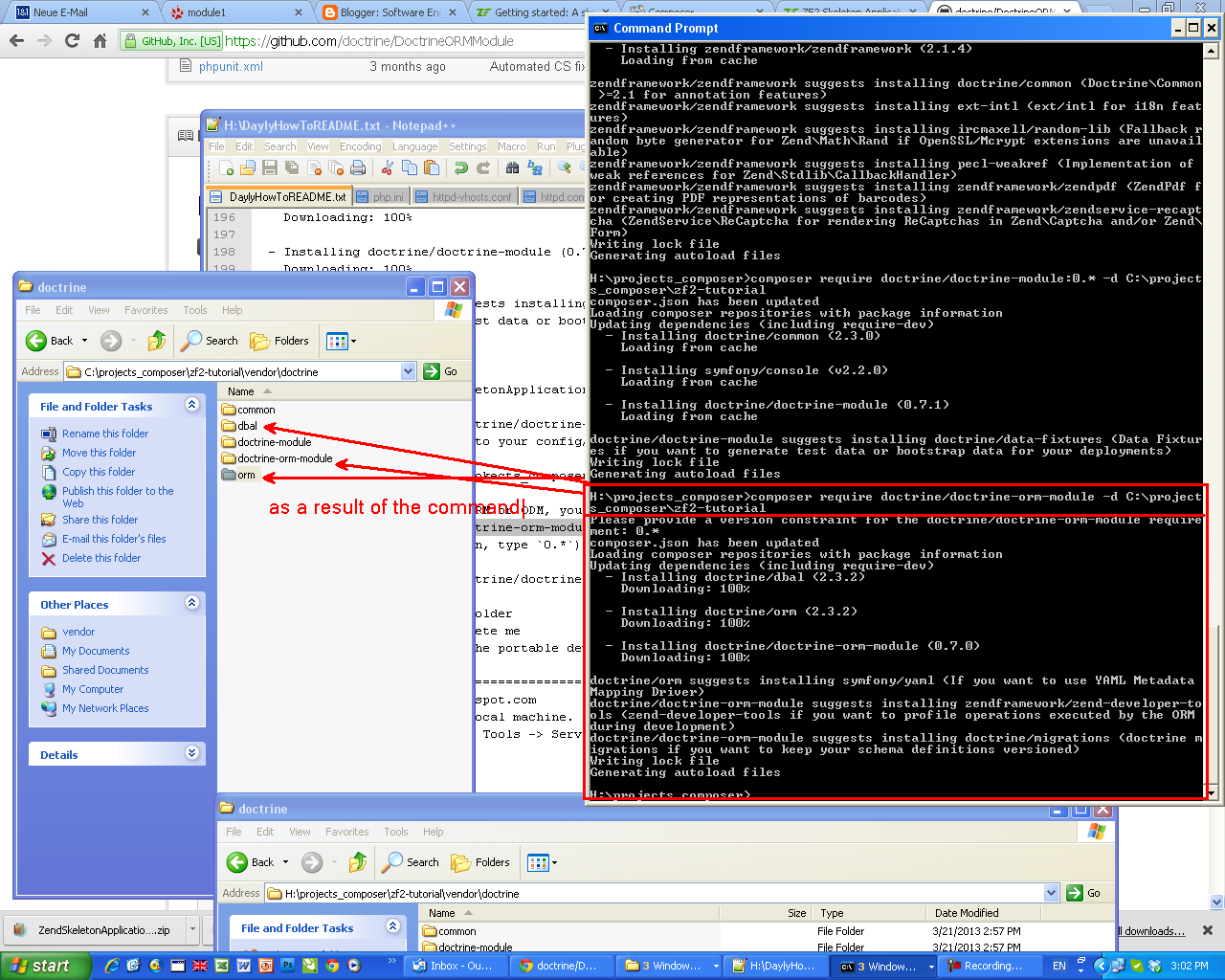This screenshot has width=1225, height=980.
Task: Click the Redo icon in Notepad++
Action: tap(483, 168)
